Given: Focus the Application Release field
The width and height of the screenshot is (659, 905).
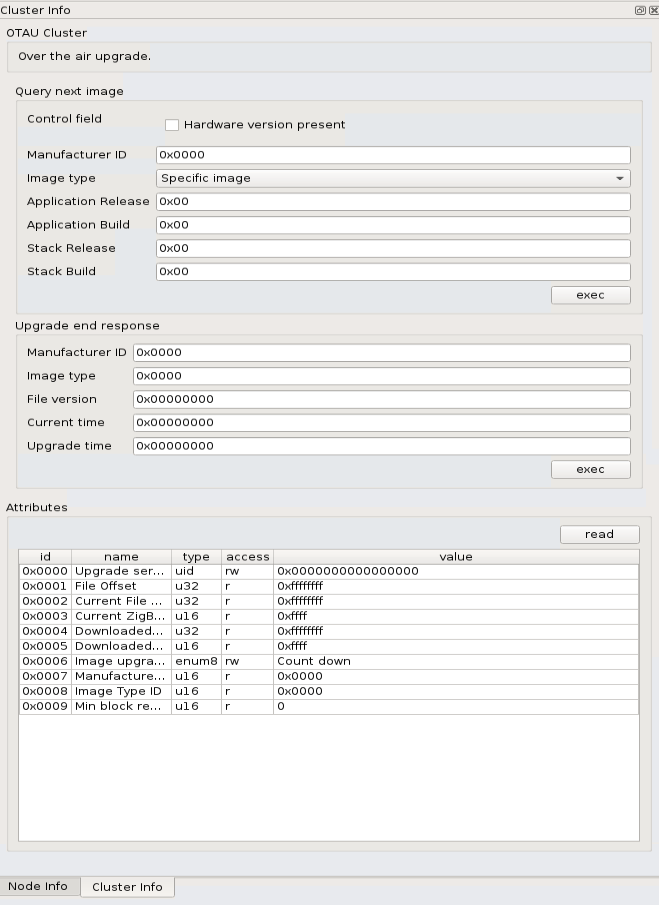Looking at the screenshot, I should [393, 201].
